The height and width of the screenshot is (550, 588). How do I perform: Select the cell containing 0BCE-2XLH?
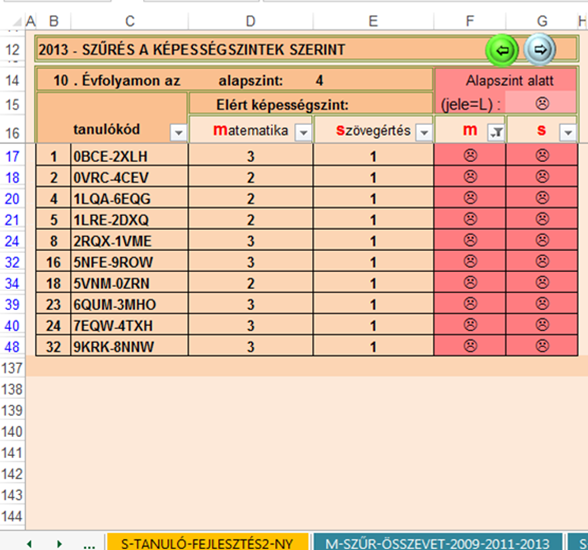click(129, 156)
